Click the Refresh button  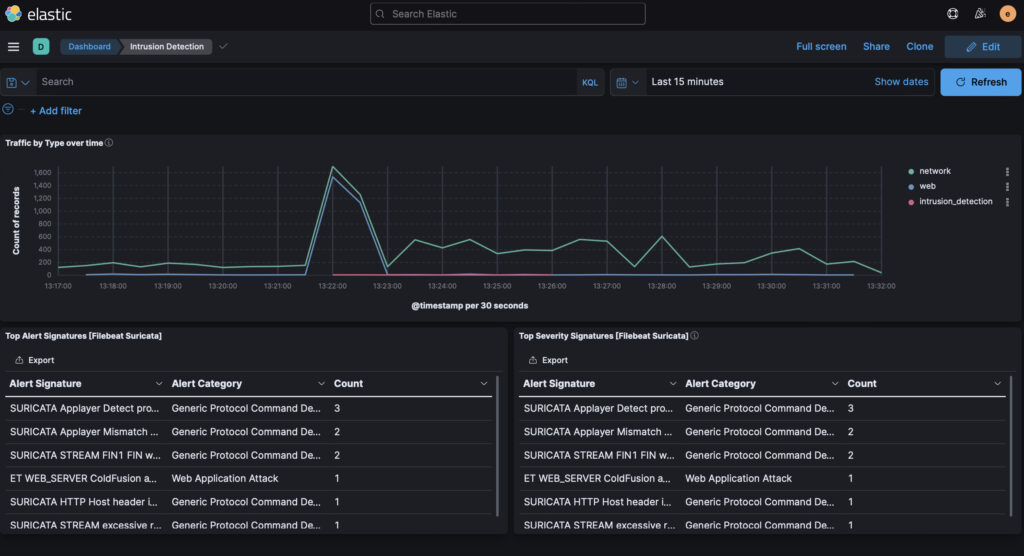coord(980,82)
